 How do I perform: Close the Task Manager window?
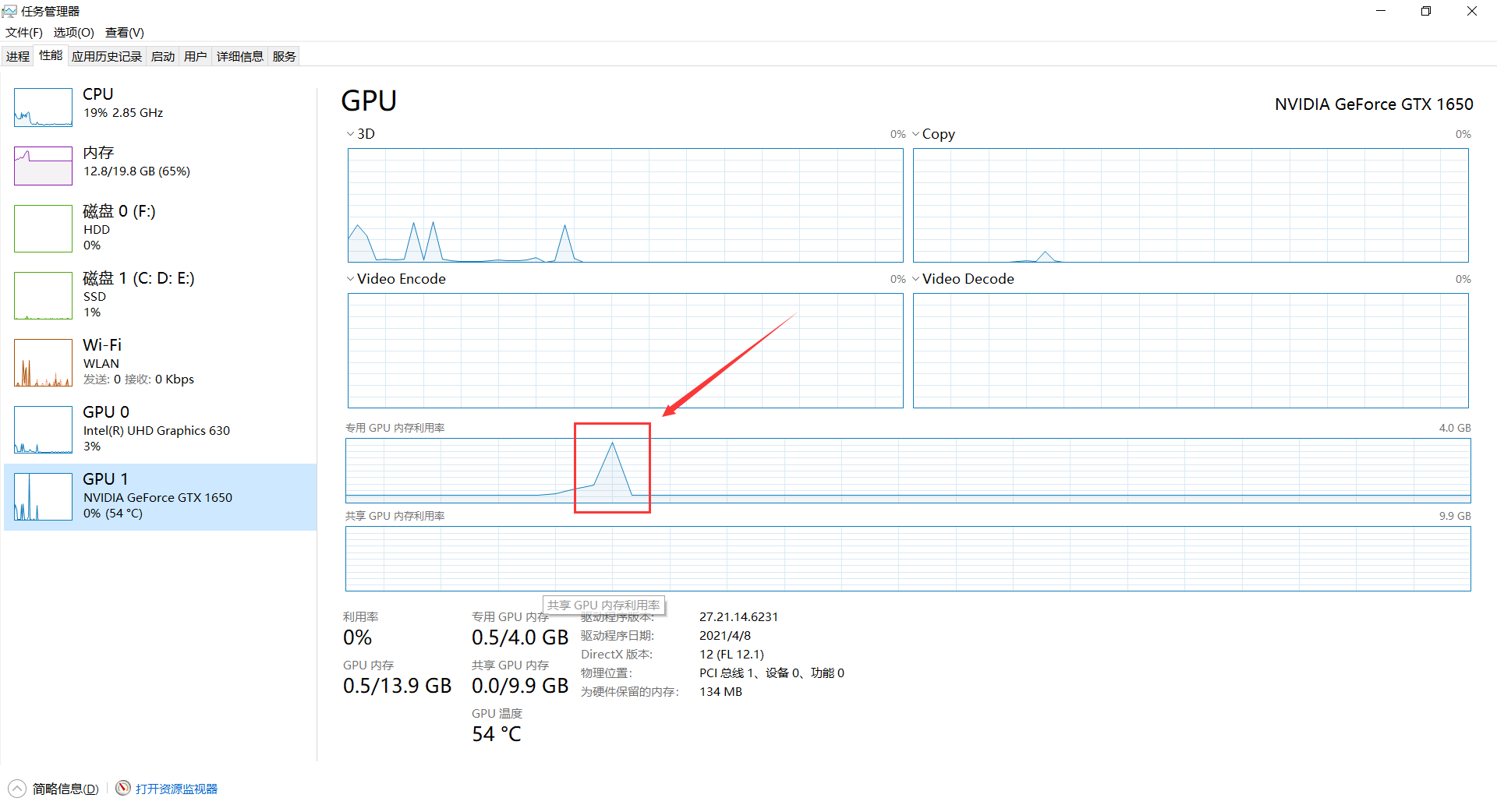[1472, 11]
